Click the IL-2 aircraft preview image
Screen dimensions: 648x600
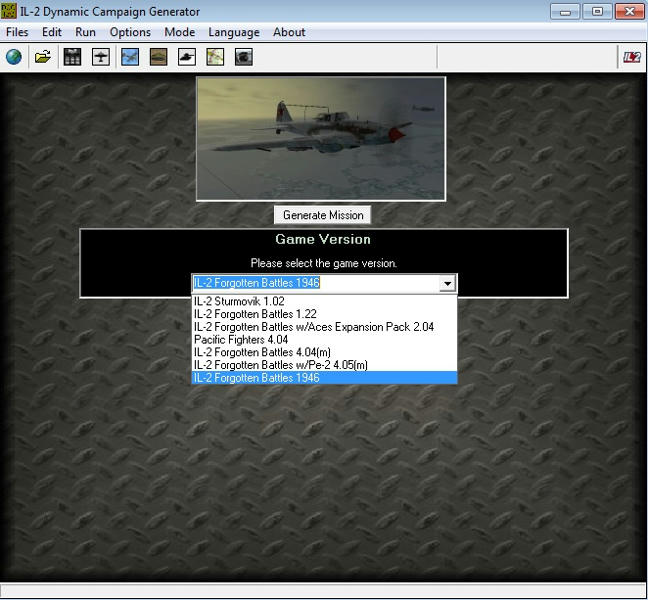(321, 139)
